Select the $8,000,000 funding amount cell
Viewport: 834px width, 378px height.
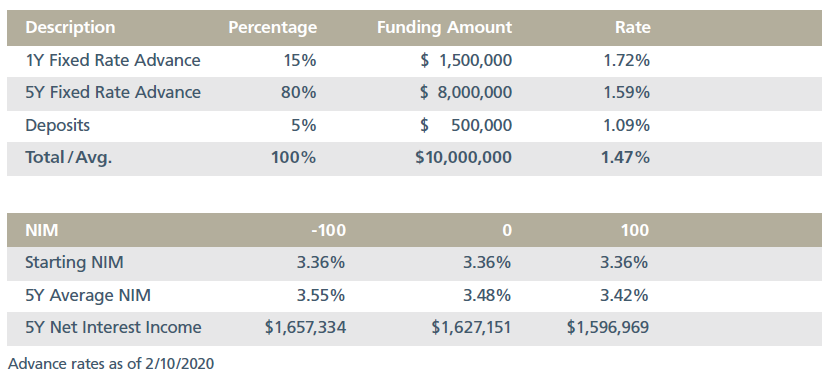[466, 93]
